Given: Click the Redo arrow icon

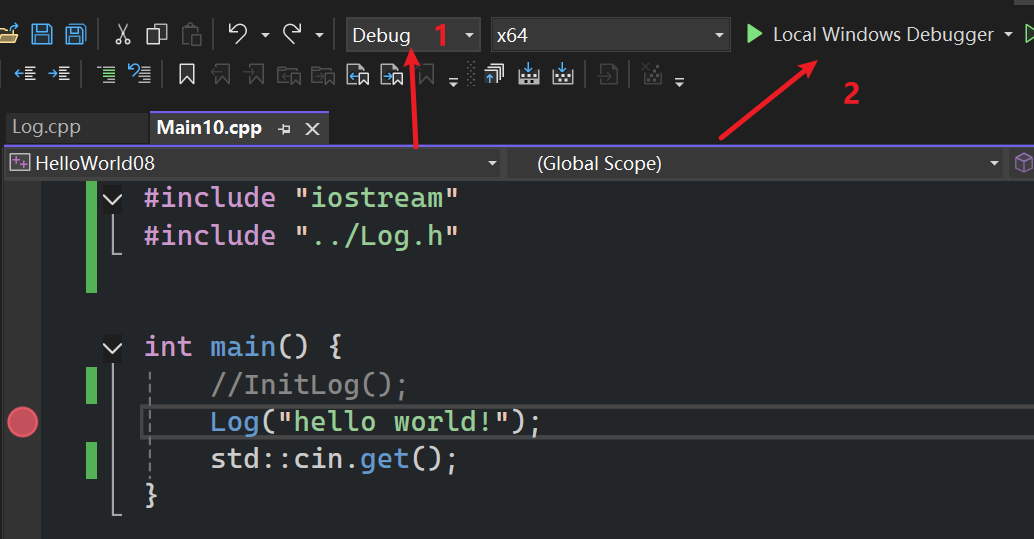Looking at the screenshot, I should (292, 35).
